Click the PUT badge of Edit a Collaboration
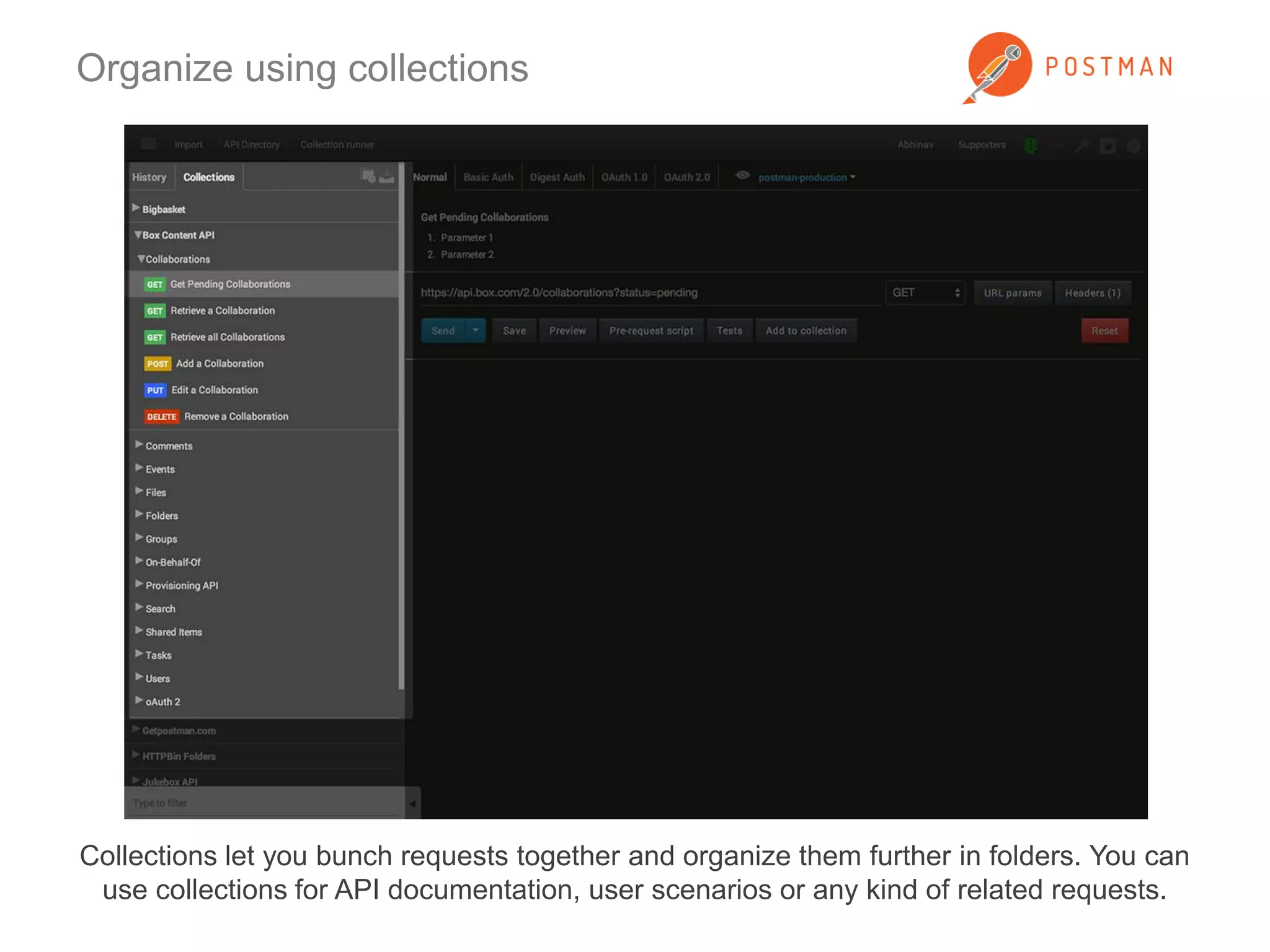Screen dimensions: 1270x952 pos(155,390)
